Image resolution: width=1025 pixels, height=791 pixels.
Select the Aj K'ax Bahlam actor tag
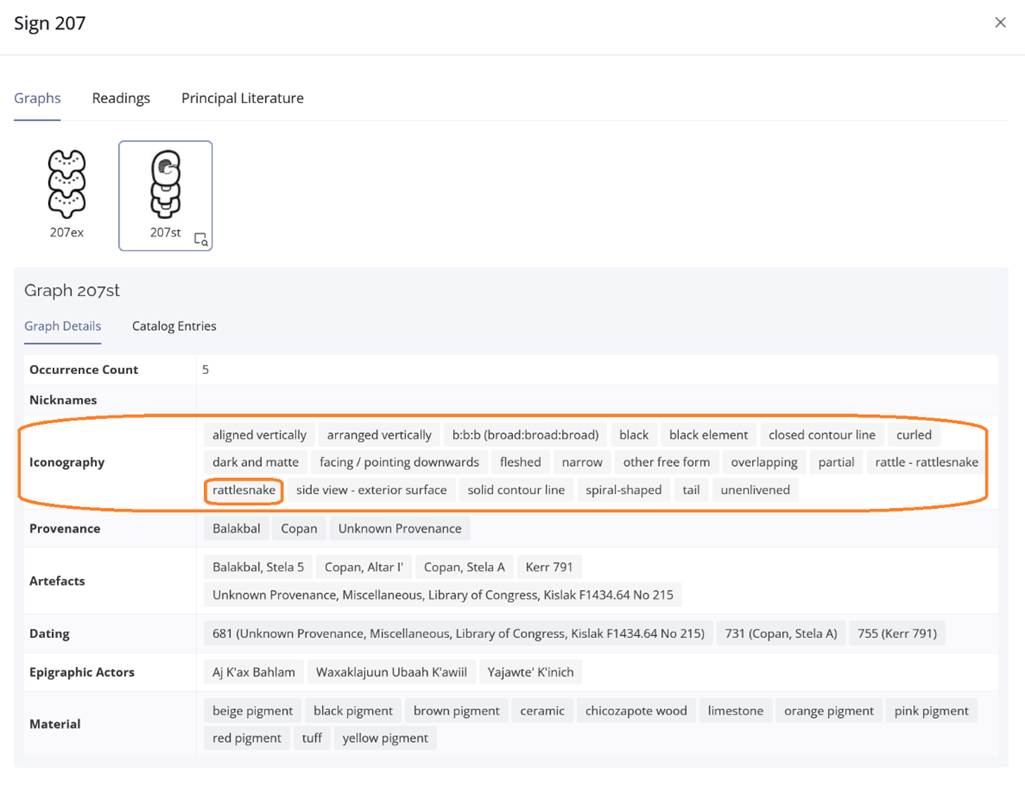point(254,672)
